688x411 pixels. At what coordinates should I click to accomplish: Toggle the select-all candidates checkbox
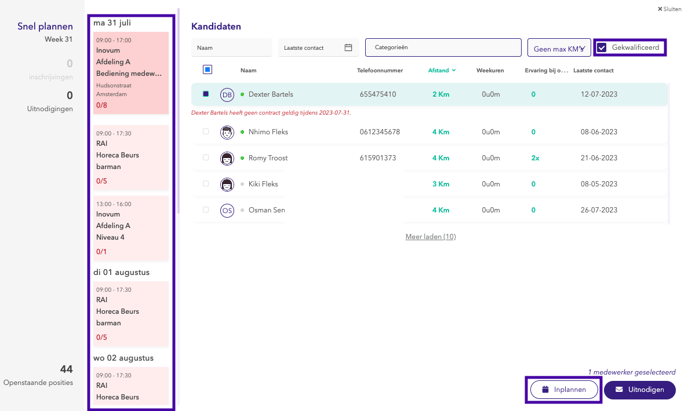coord(208,70)
